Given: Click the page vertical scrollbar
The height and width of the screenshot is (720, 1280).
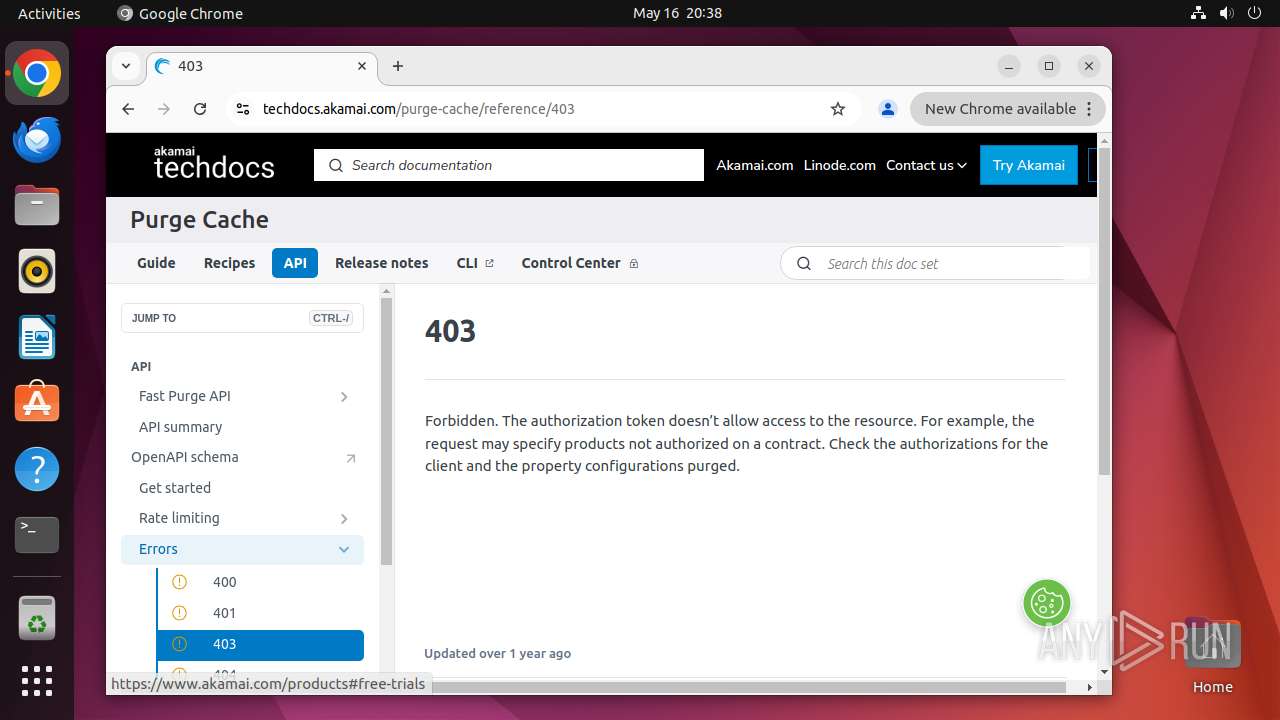Looking at the screenshot, I should tap(1104, 311).
